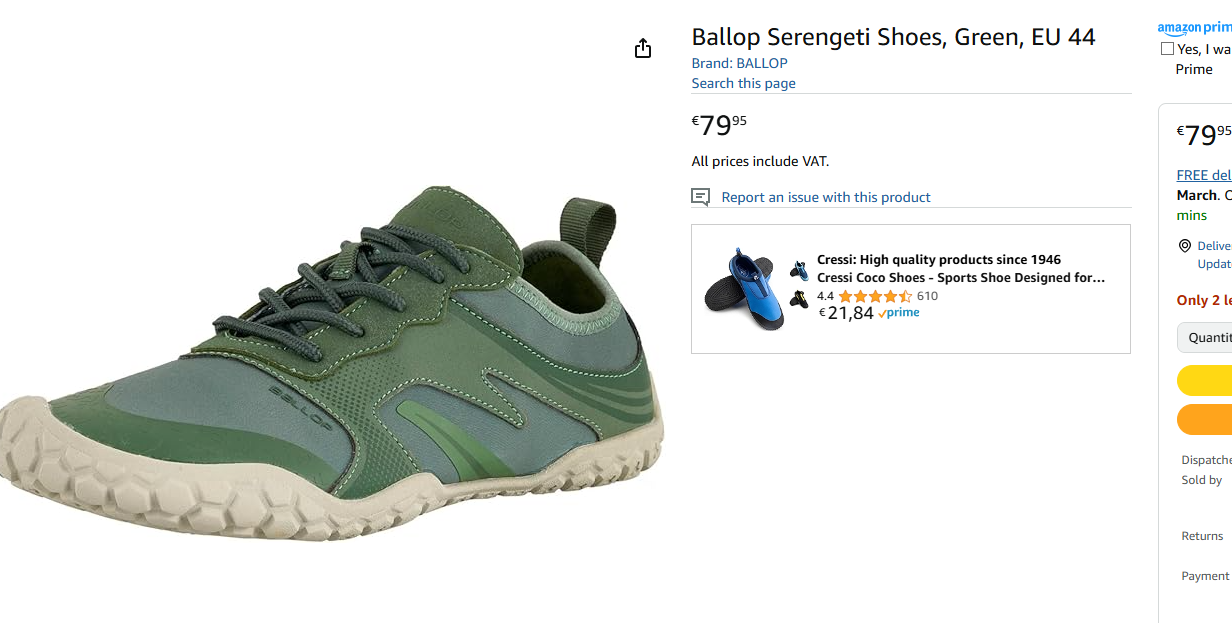Open the FREE delivery link
The width and height of the screenshot is (1232, 623).
tap(1204, 175)
